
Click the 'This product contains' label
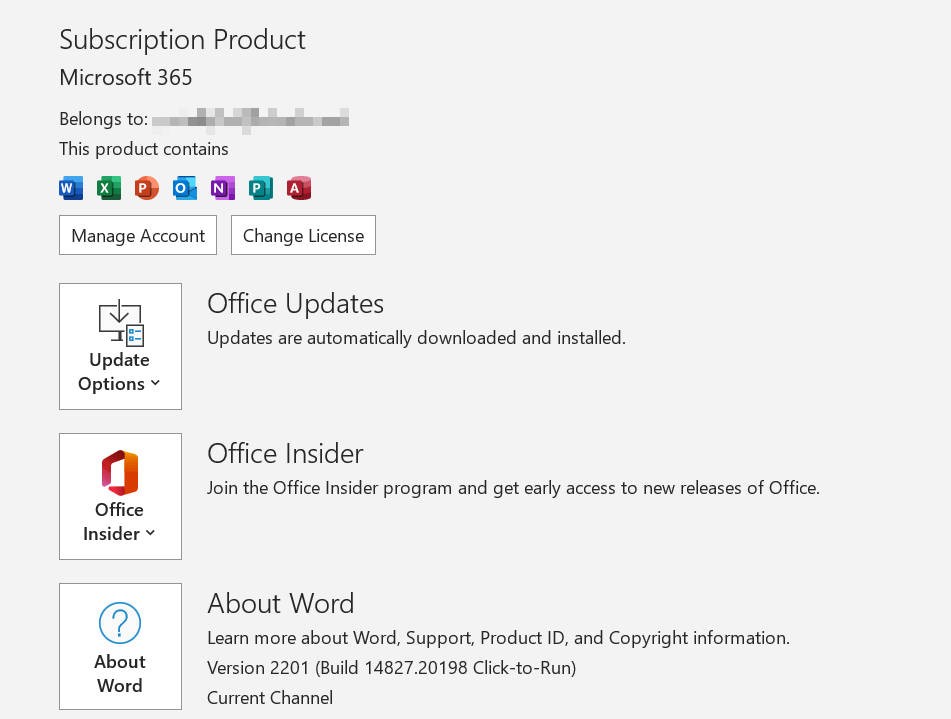tap(144, 149)
